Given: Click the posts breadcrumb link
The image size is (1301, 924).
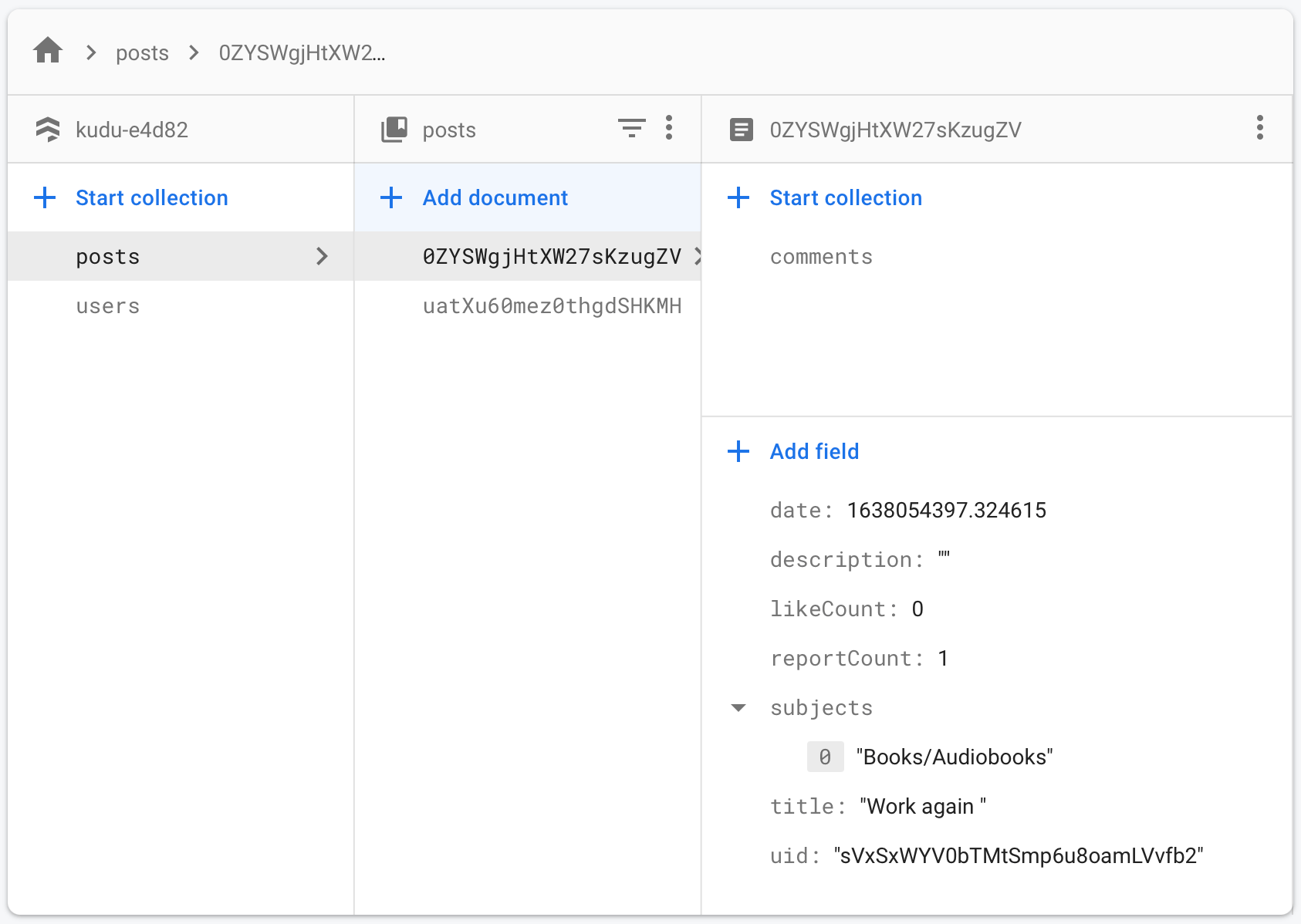Looking at the screenshot, I should pyautogui.click(x=142, y=52).
